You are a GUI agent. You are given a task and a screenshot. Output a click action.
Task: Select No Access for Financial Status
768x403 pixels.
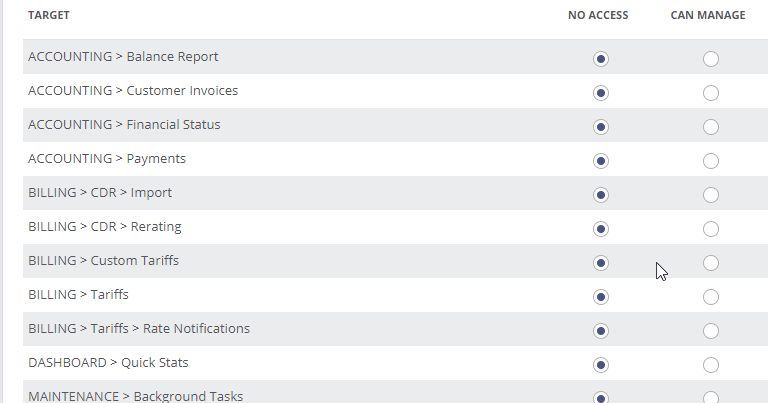600,127
